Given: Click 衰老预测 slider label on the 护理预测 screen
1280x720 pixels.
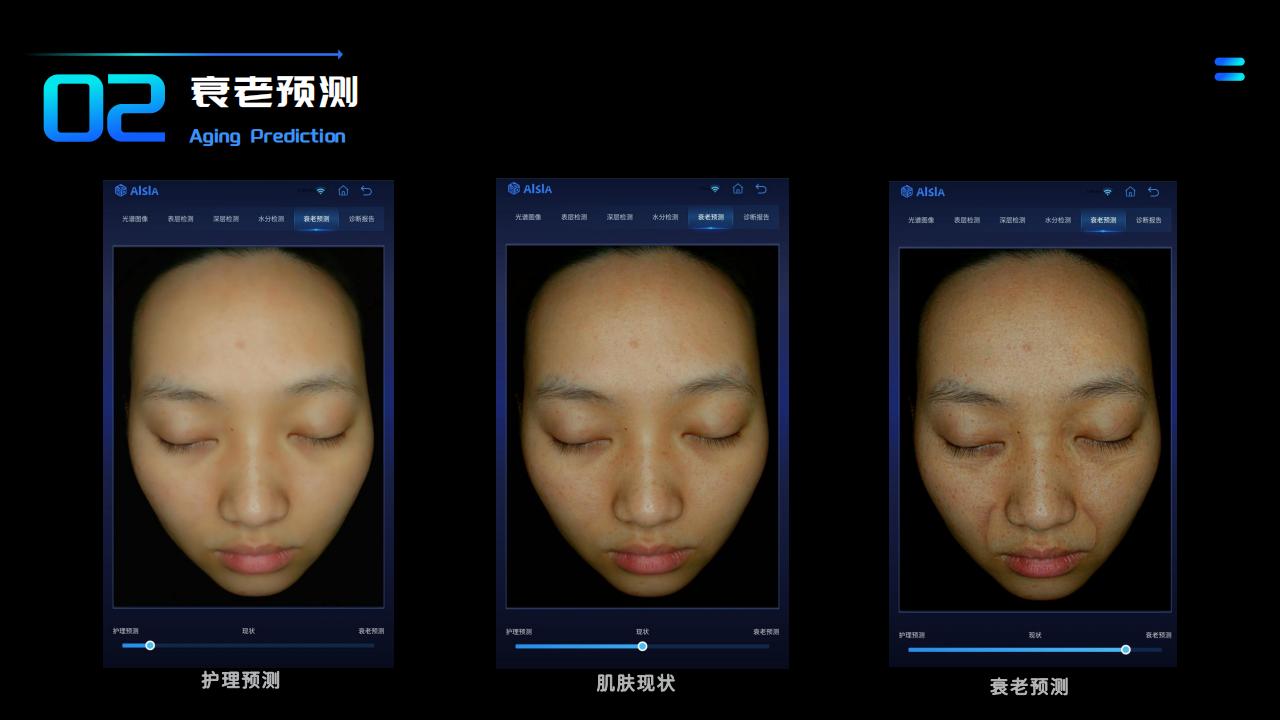Looking at the screenshot, I should coord(371,631).
